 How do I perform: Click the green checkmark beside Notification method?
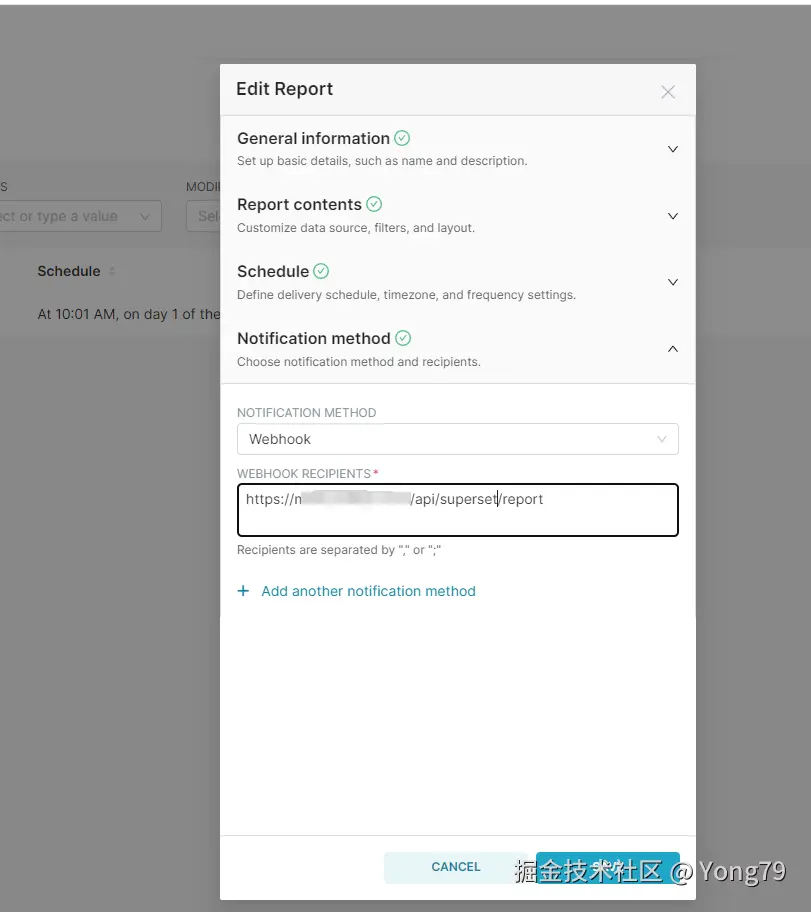tap(403, 338)
